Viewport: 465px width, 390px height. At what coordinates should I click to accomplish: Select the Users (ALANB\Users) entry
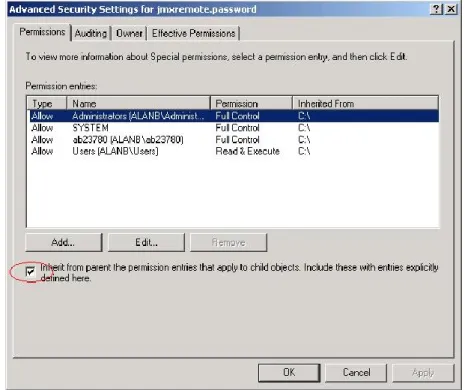[x=233, y=151]
